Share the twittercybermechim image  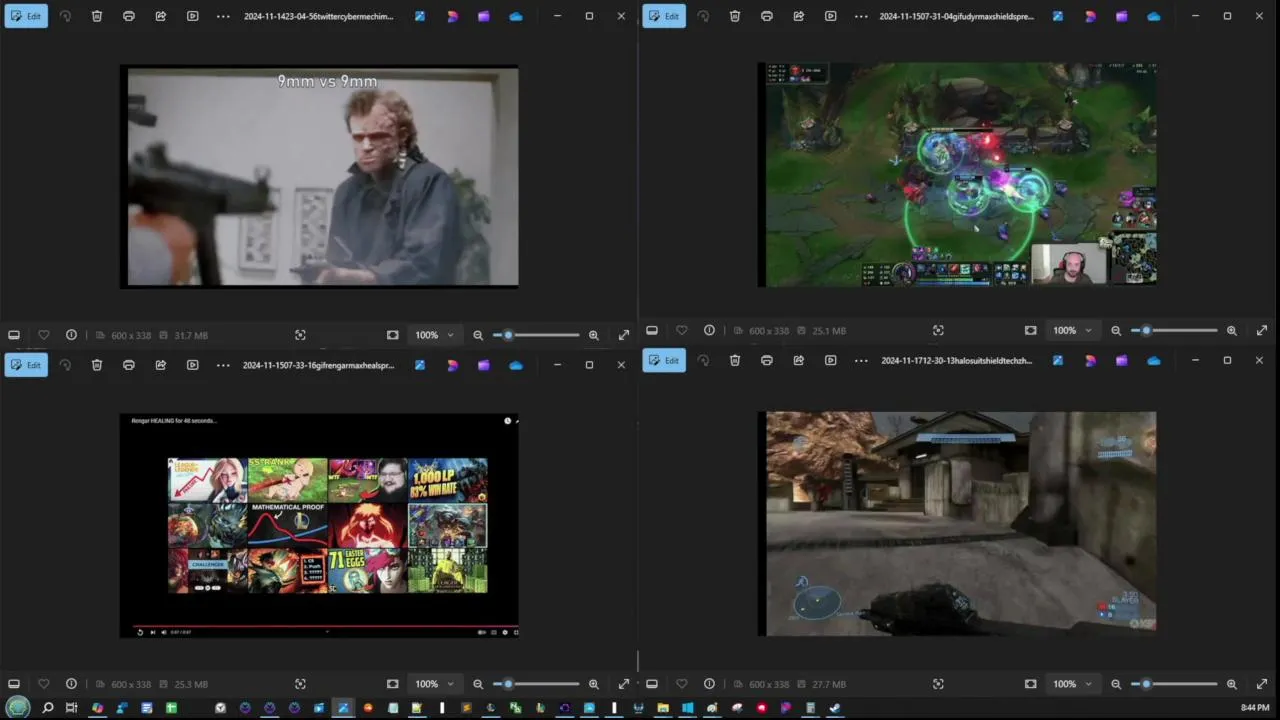pos(161,16)
